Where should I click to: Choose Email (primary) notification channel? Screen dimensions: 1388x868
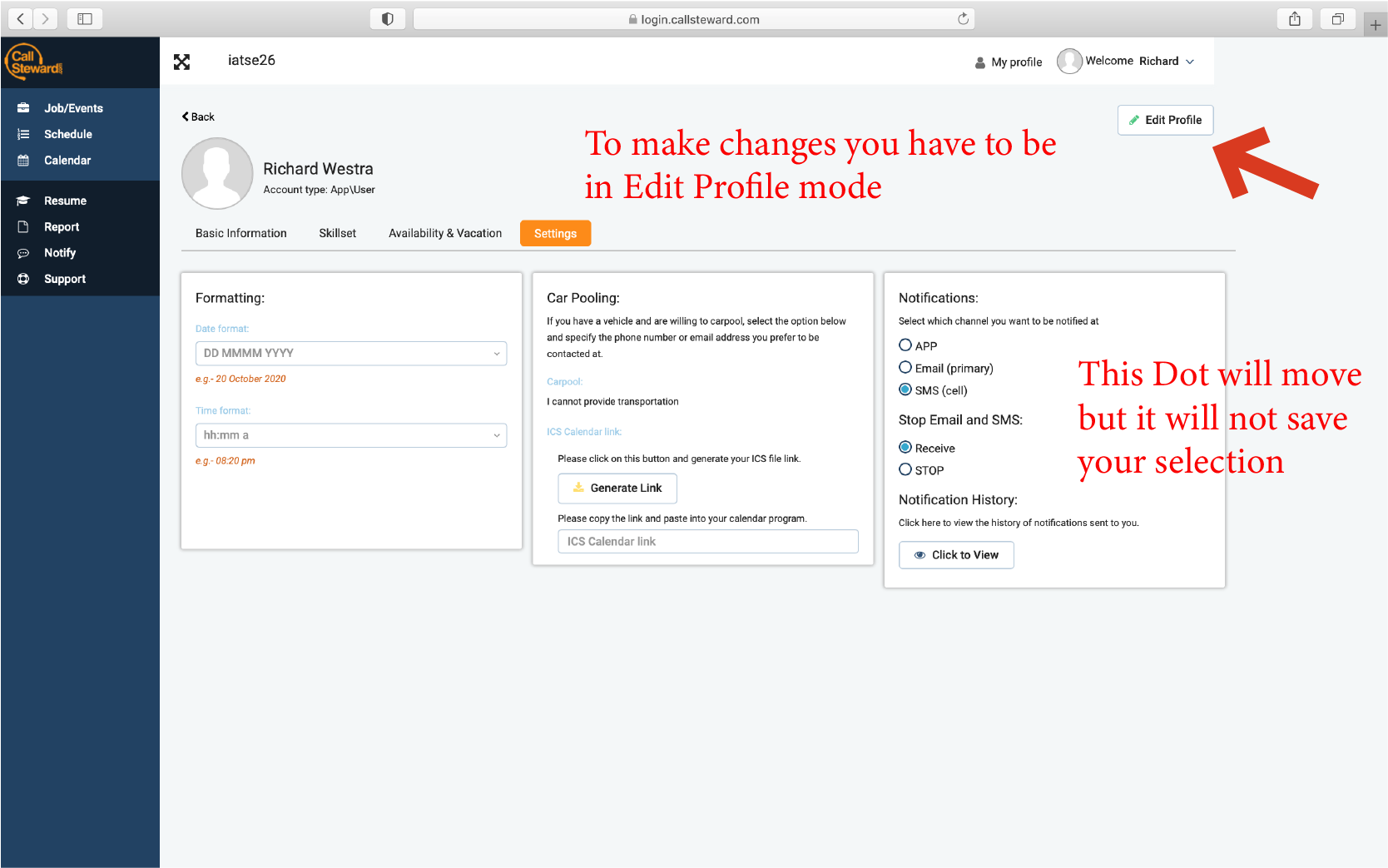pos(905,368)
